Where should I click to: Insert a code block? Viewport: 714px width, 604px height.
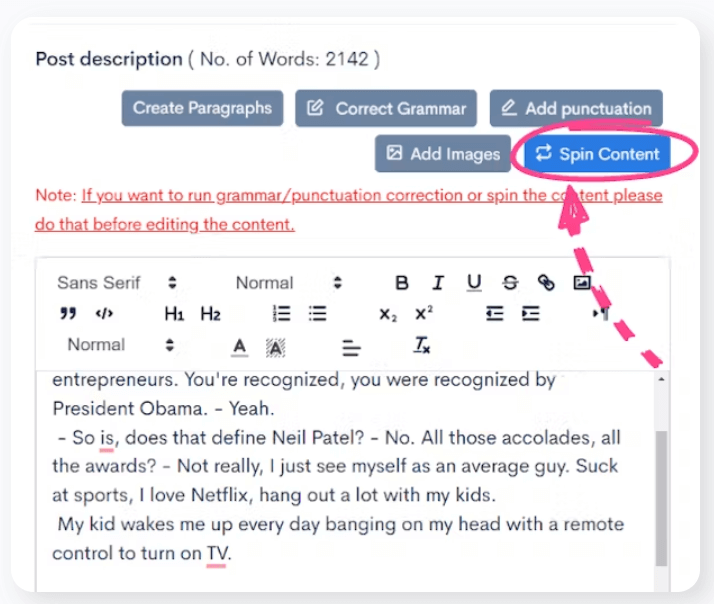(x=104, y=314)
